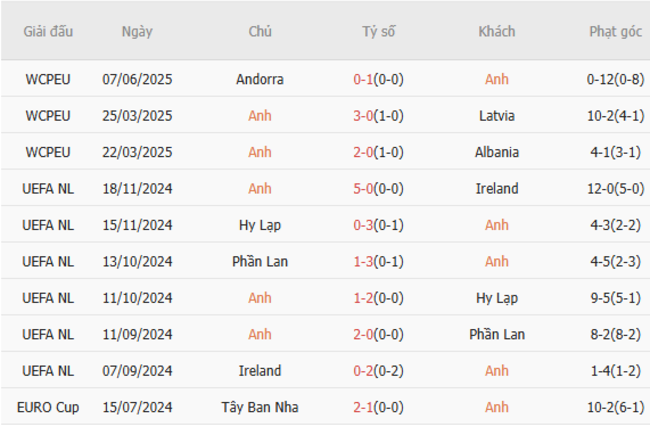Select the "Khách" column header
650x435 pixels.
pos(497,31)
